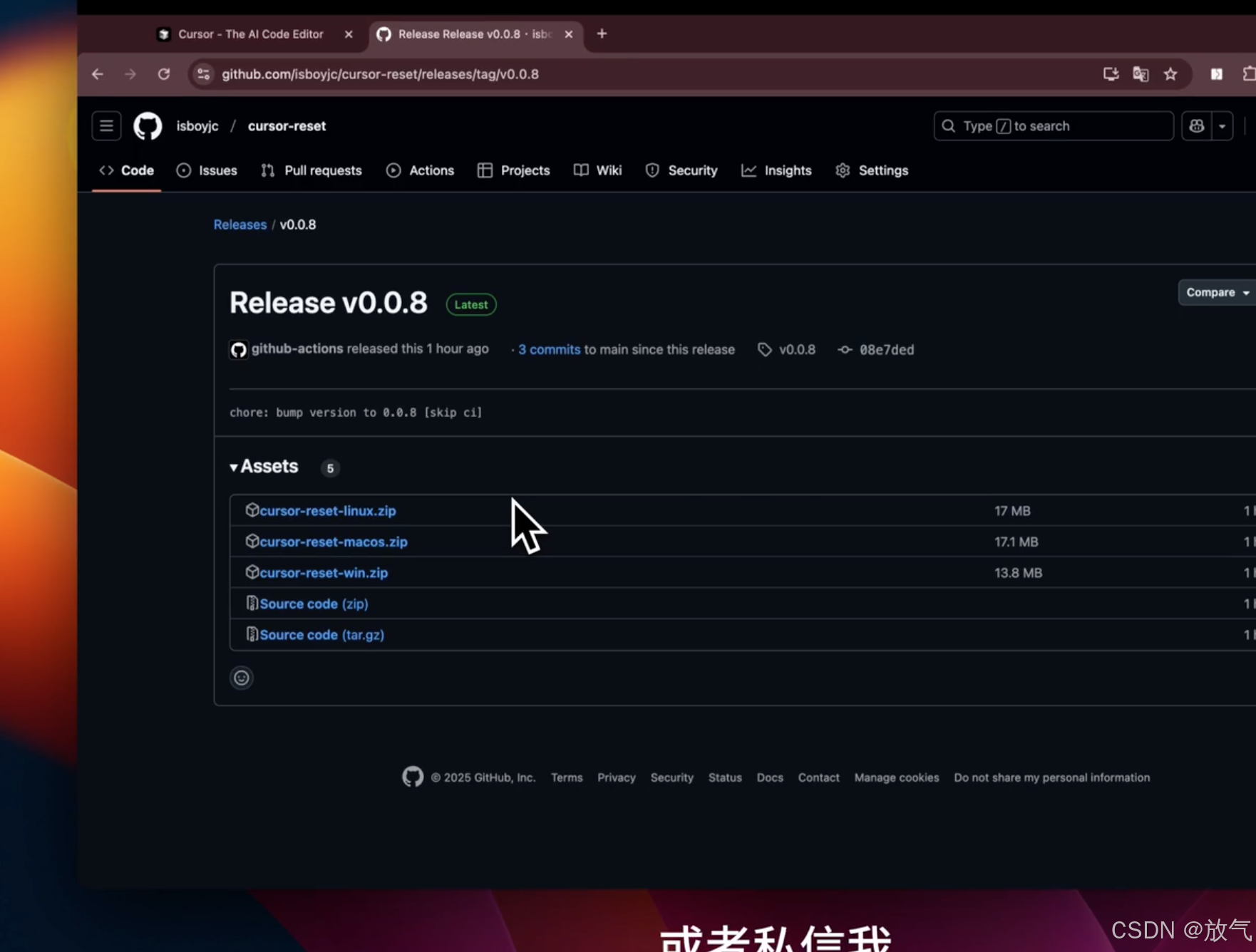Click the Type / to search box
The width and height of the screenshot is (1256, 952).
point(1054,126)
